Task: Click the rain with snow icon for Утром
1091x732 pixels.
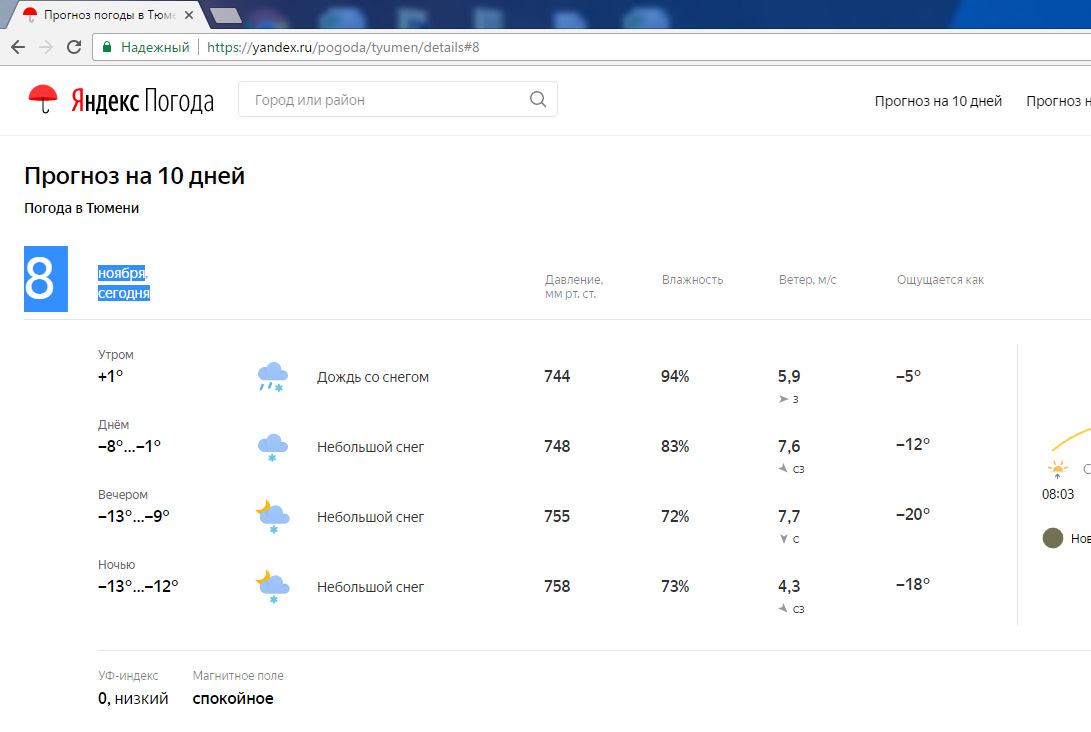Action: [272, 377]
